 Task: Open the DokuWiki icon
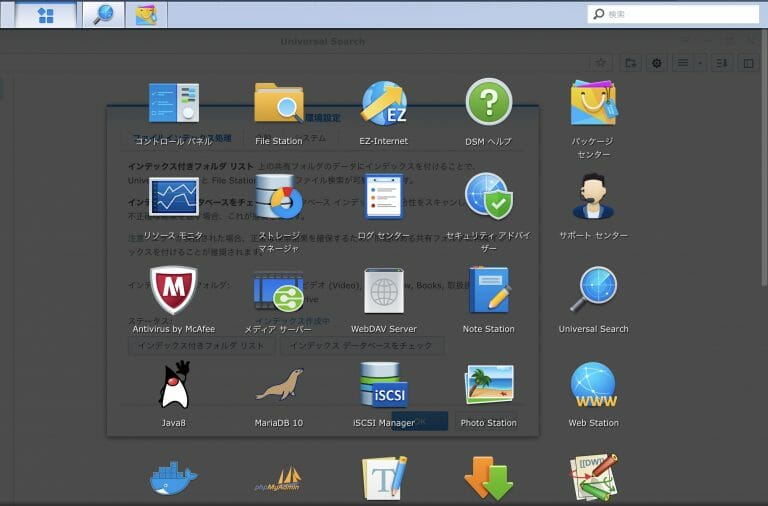pos(594,478)
